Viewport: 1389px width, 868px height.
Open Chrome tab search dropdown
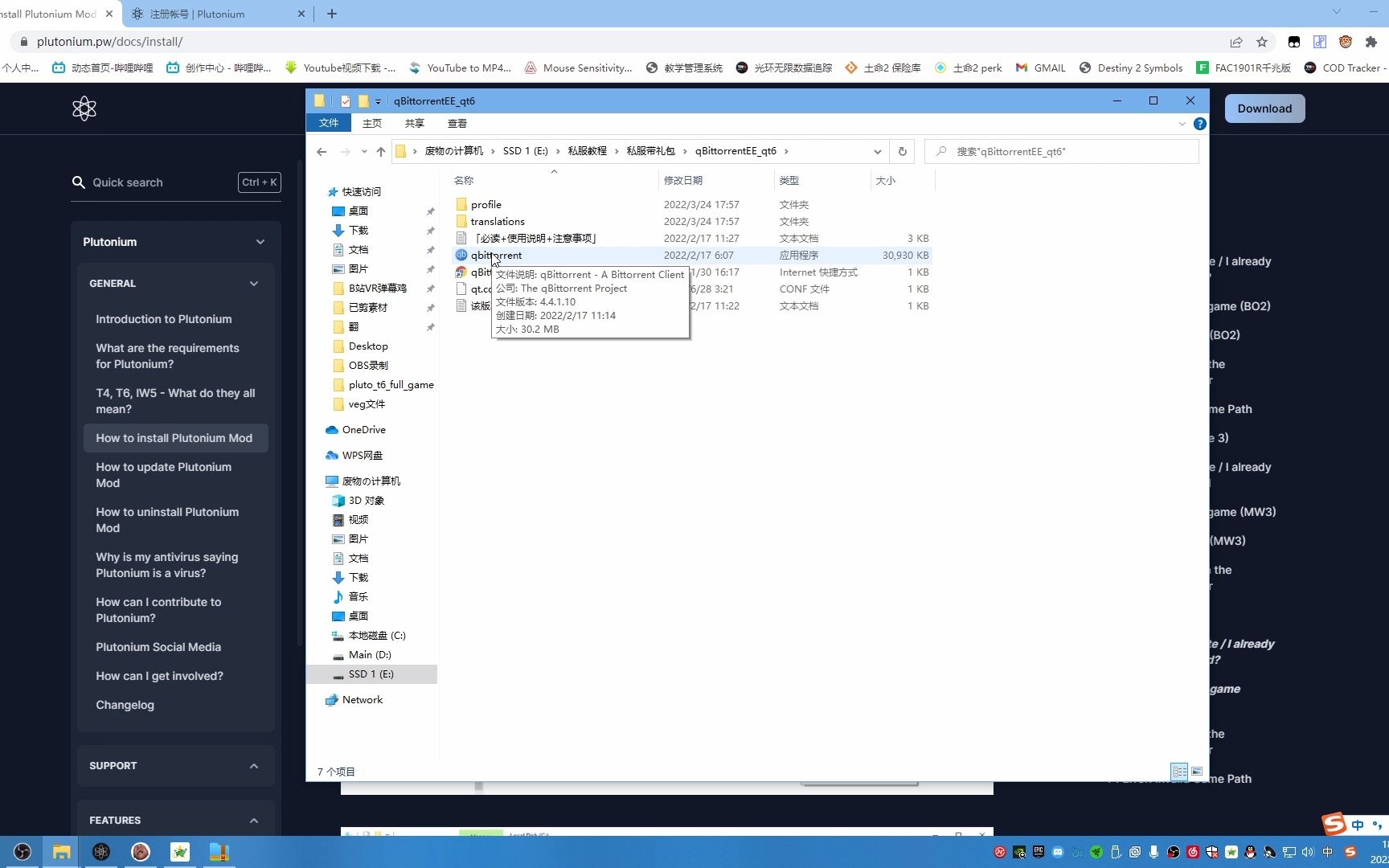coord(1337,11)
